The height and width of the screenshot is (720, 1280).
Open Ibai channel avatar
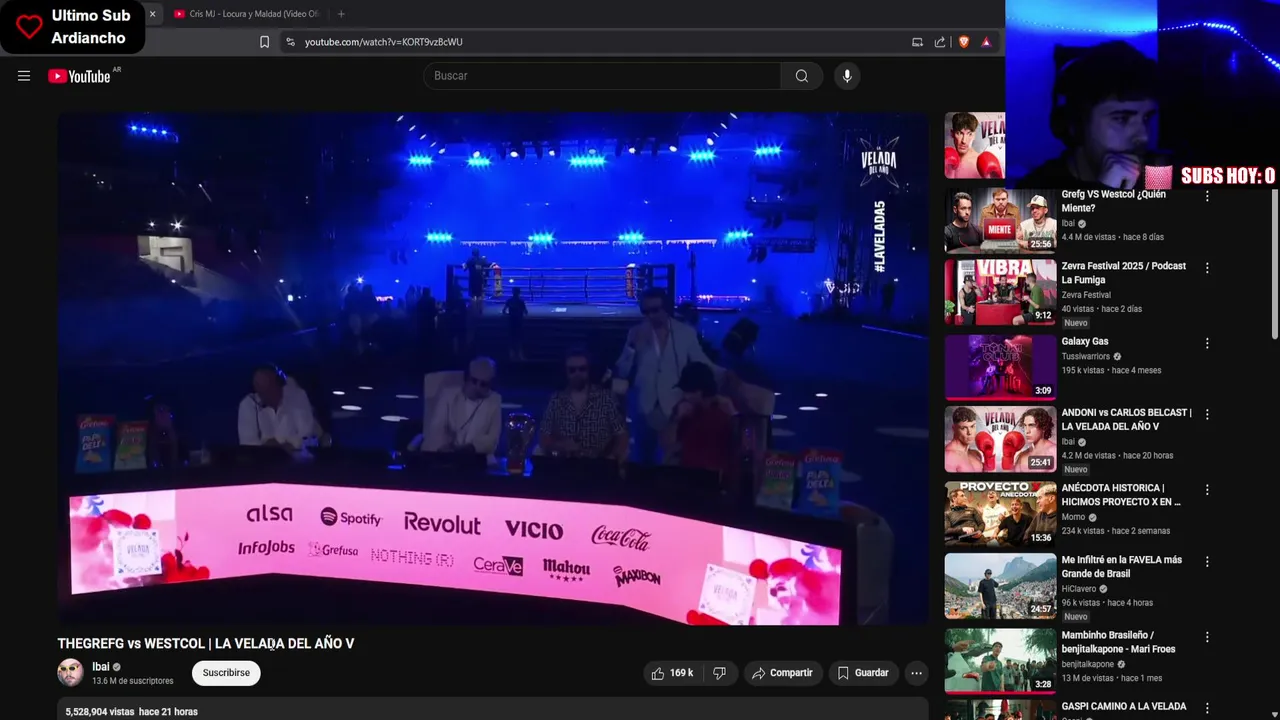click(70, 673)
